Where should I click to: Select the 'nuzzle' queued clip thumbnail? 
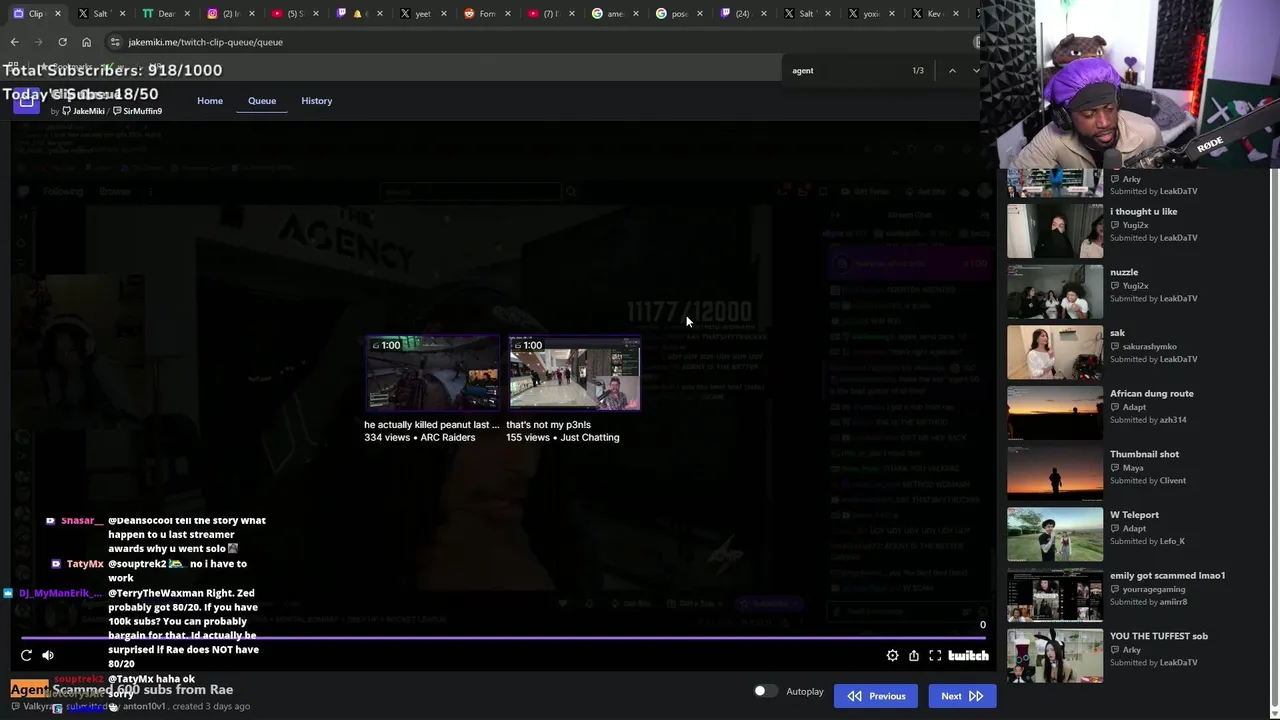tap(1055, 291)
